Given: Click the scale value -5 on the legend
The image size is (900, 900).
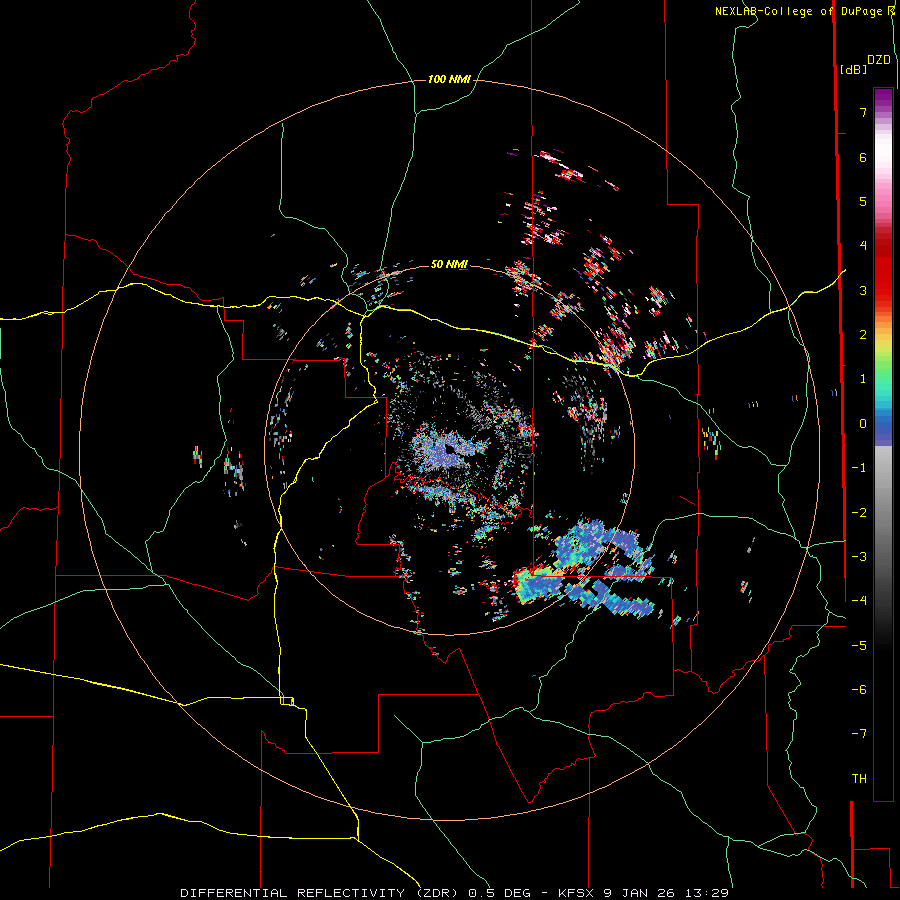Looking at the screenshot, I should (859, 646).
